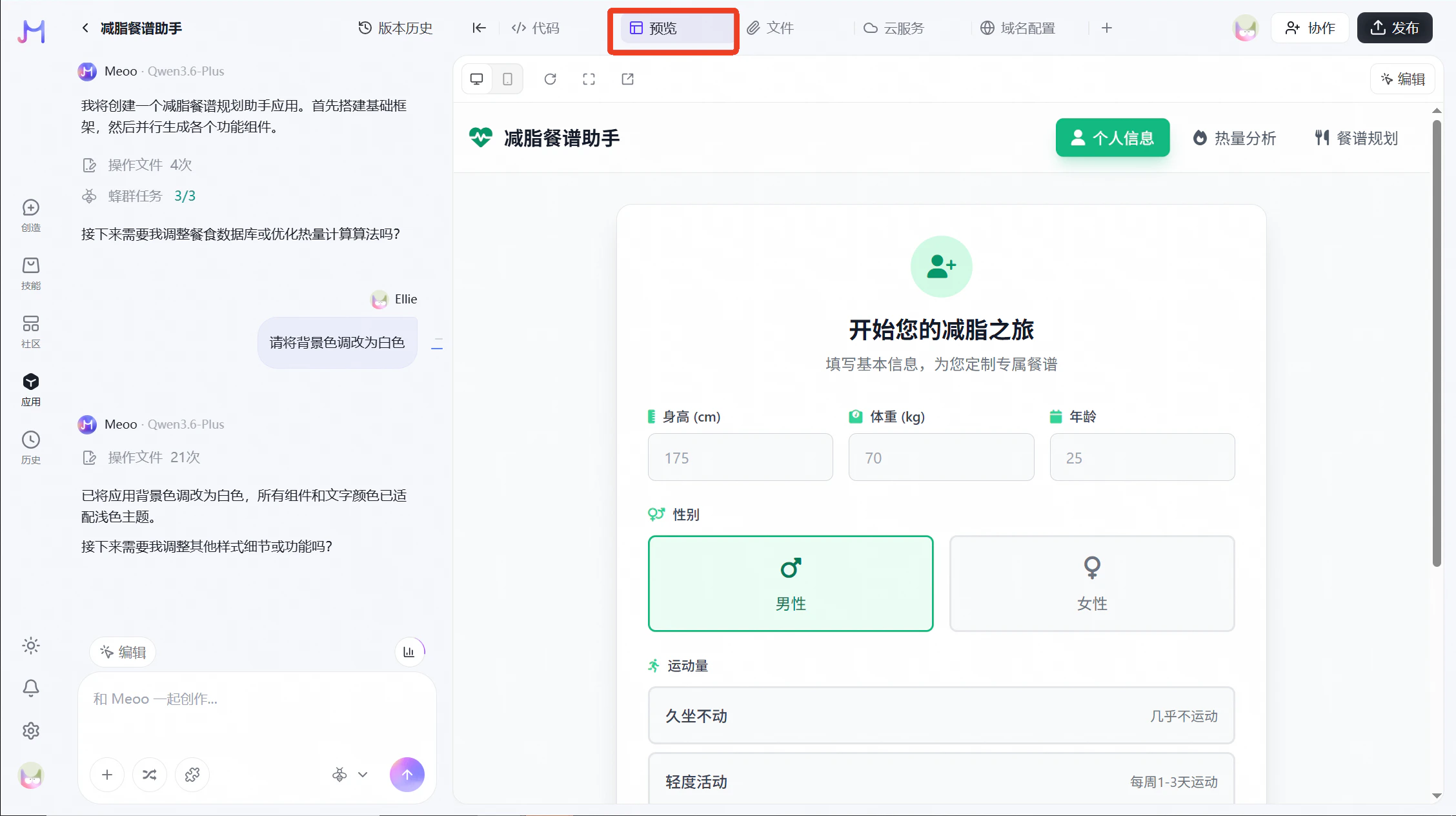Click the purple send arrow button

(x=407, y=774)
